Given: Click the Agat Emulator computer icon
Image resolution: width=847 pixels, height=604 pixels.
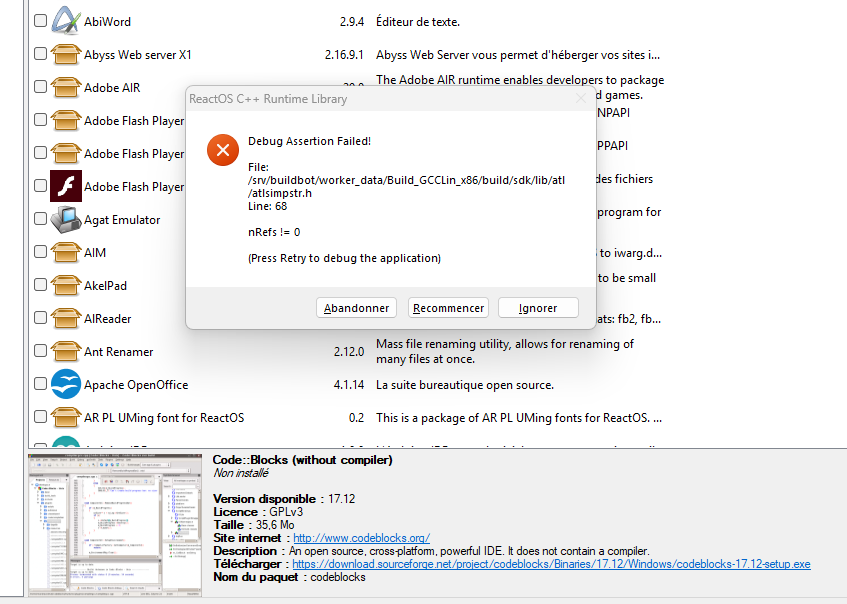Looking at the screenshot, I should tap(66, 219).
